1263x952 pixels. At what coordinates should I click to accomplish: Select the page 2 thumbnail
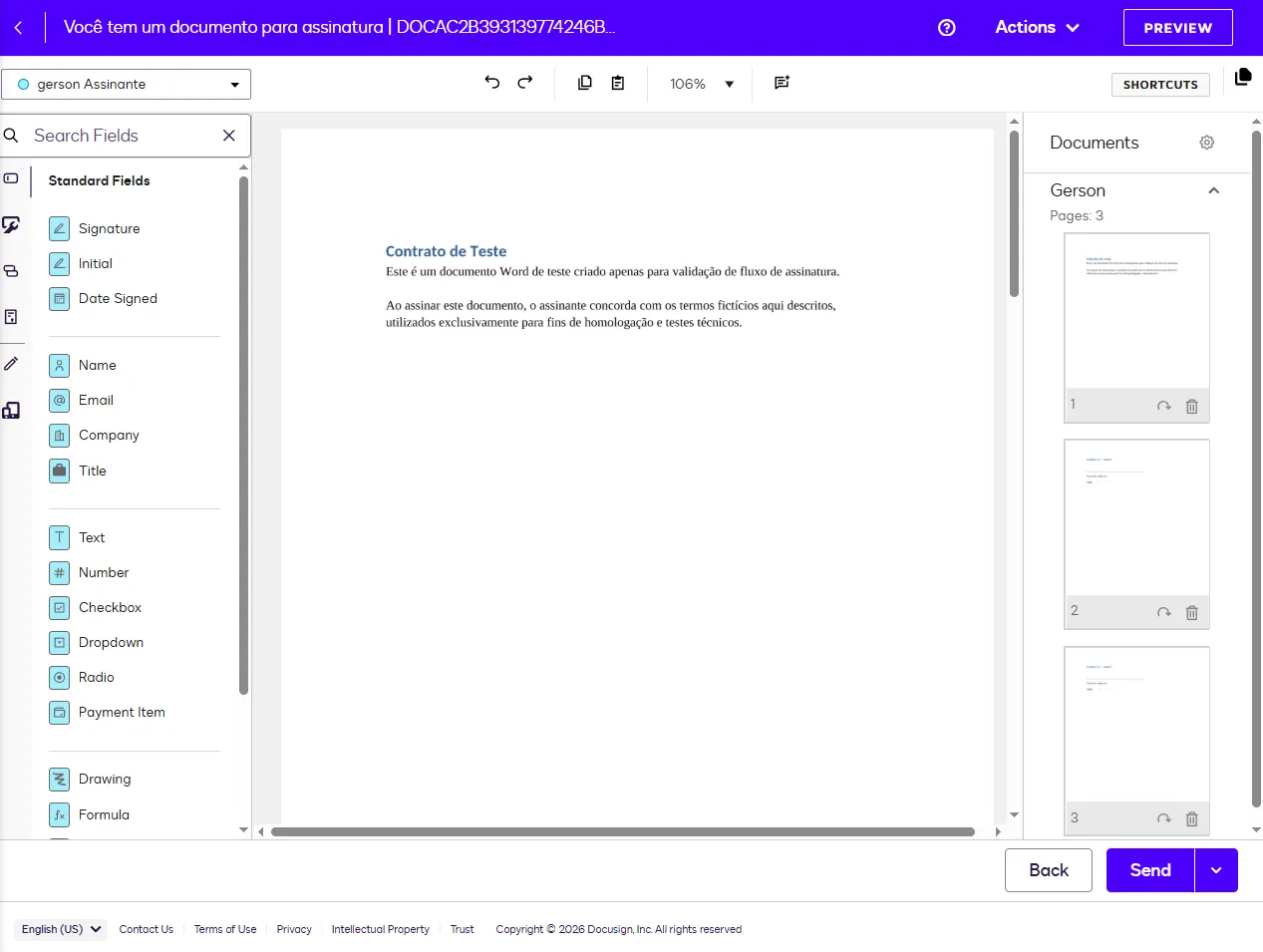point(1135,518)
